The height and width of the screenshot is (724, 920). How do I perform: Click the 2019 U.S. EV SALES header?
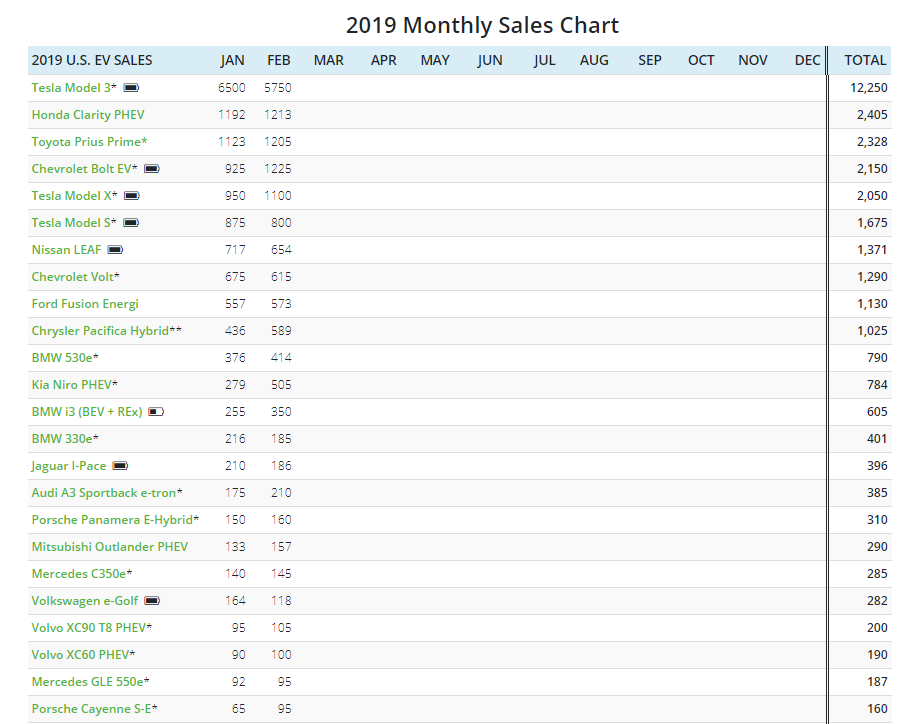(x=92, y=60)
